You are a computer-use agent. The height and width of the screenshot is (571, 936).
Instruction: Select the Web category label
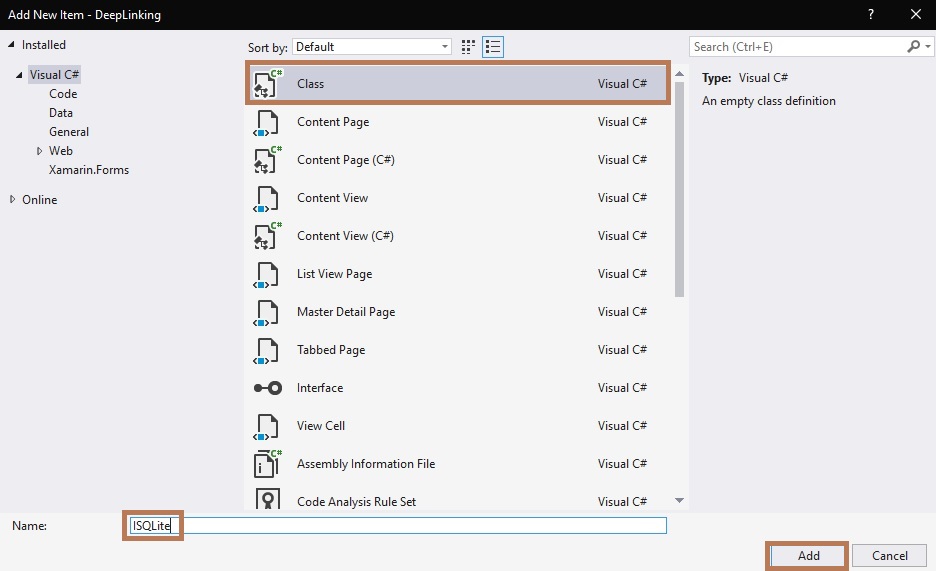[61, 151]
